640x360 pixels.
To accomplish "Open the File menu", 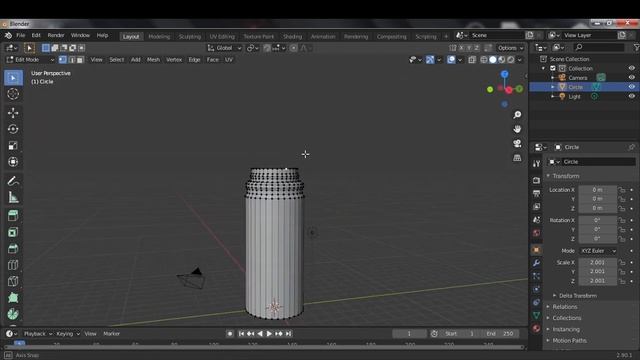I will coord(20,36).
